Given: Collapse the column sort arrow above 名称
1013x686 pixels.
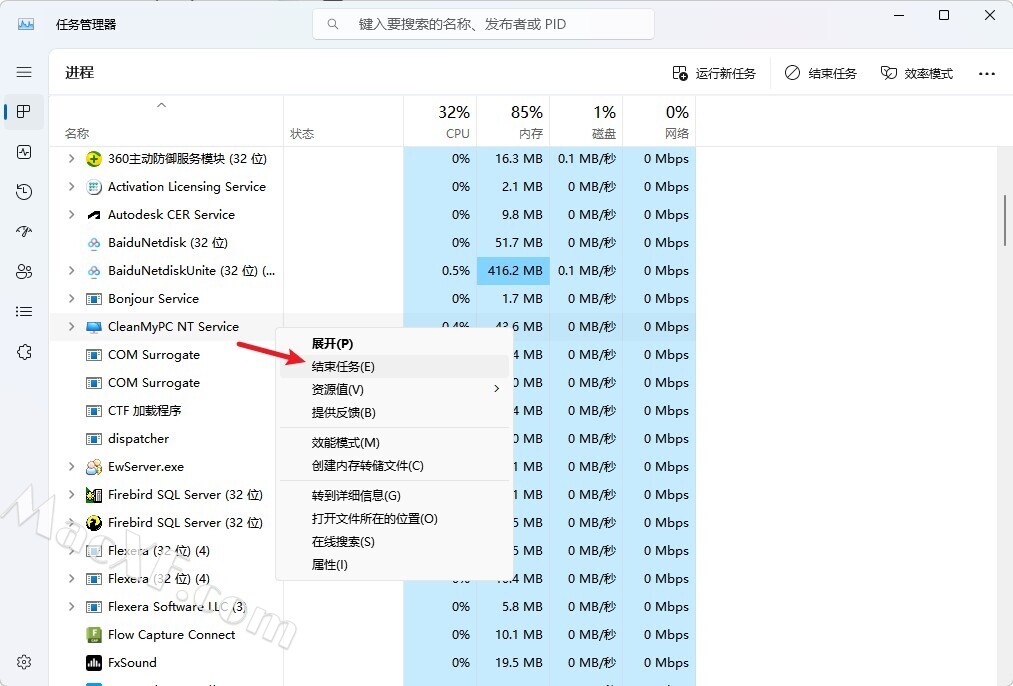Looking at the screenshot, I should point(162,105).
